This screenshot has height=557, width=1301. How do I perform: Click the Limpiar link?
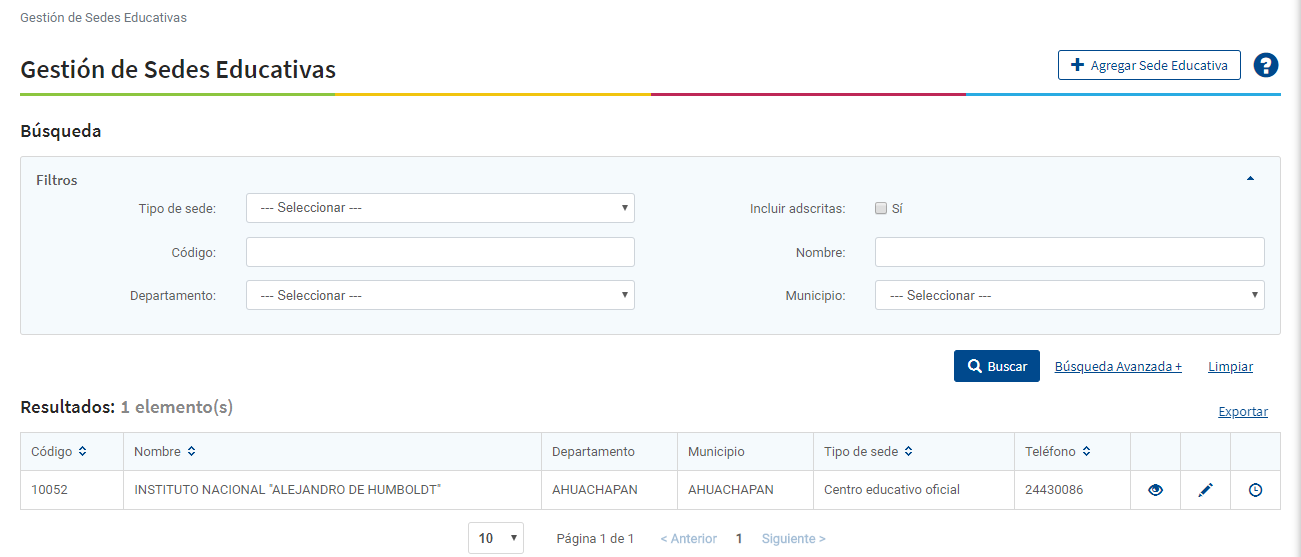[x=1230, y=367]
